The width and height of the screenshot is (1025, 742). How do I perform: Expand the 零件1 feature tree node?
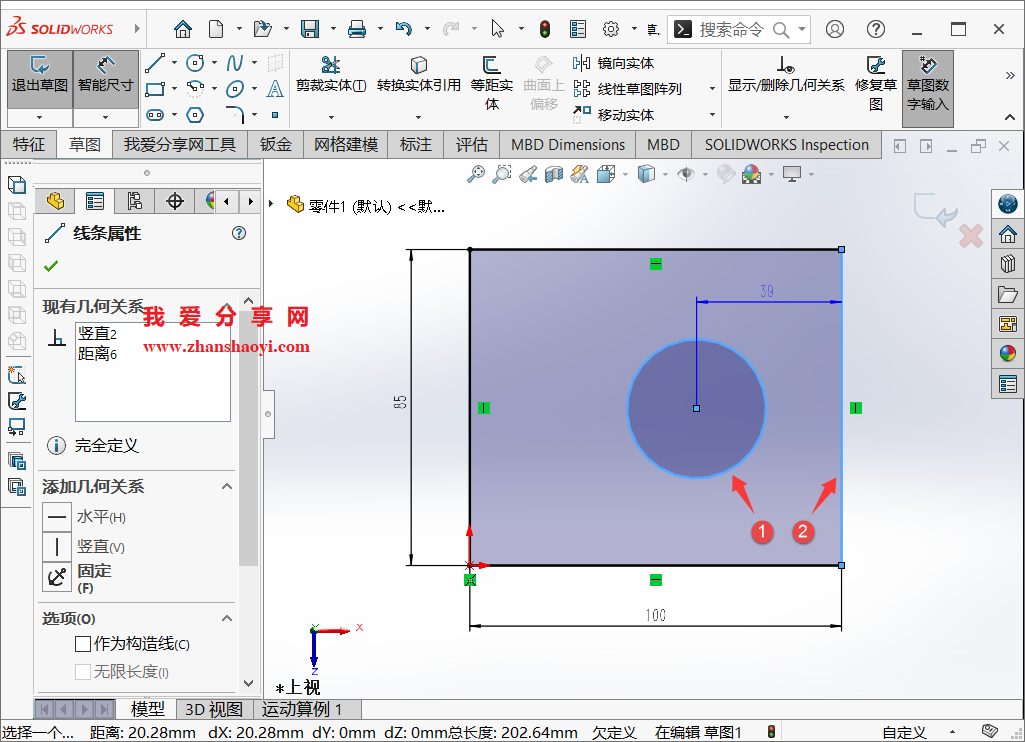tap(271, 204)
